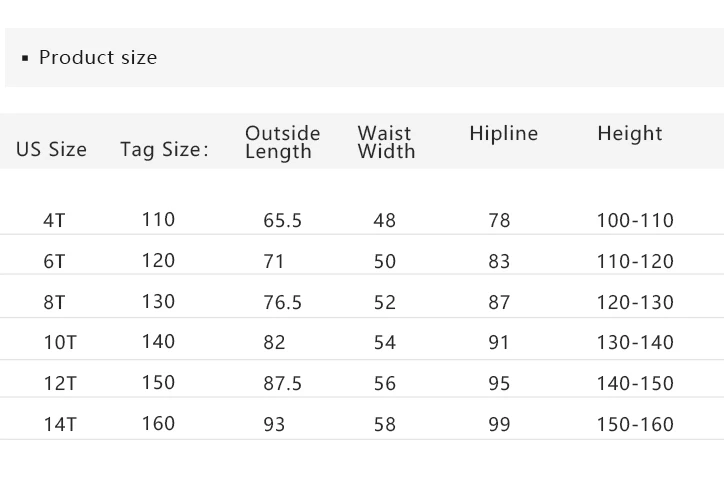Click the 14T size row label
724x496 pixels.
point(60,424)
